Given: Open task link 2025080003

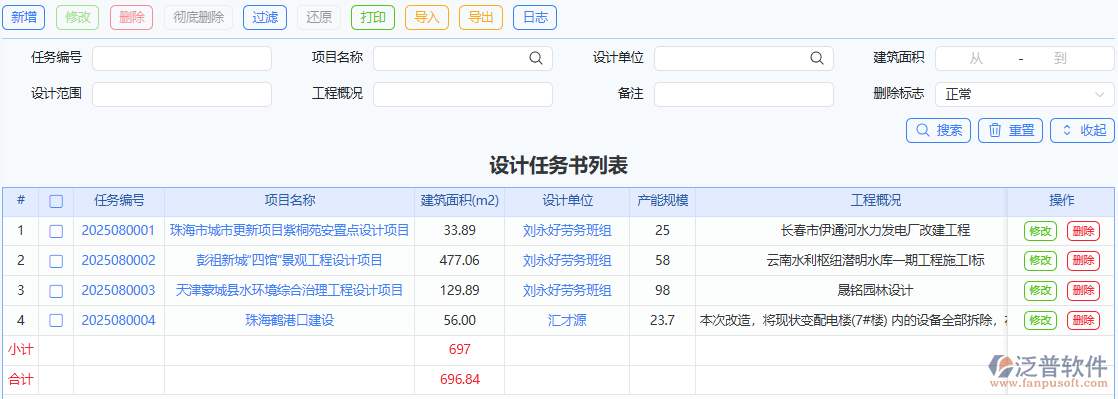Looking at the screenshot, I should [118, 291].
